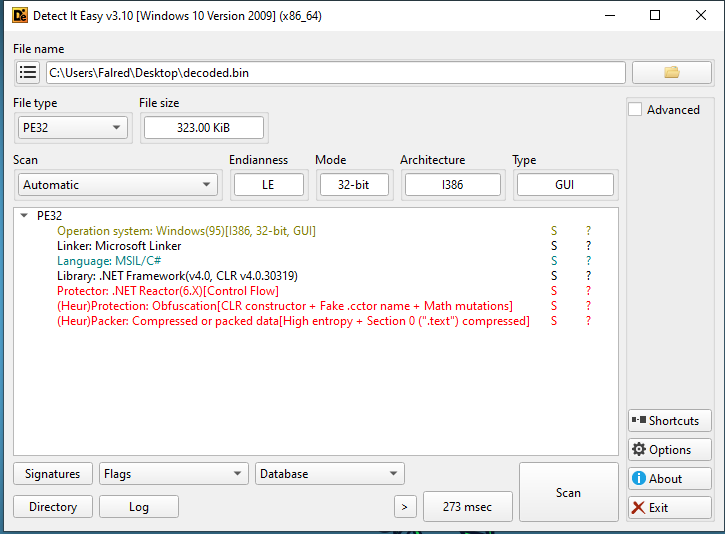Open Shortcuts settings
This screenshot has height=534, width=725.
click(x=670, y=421)
